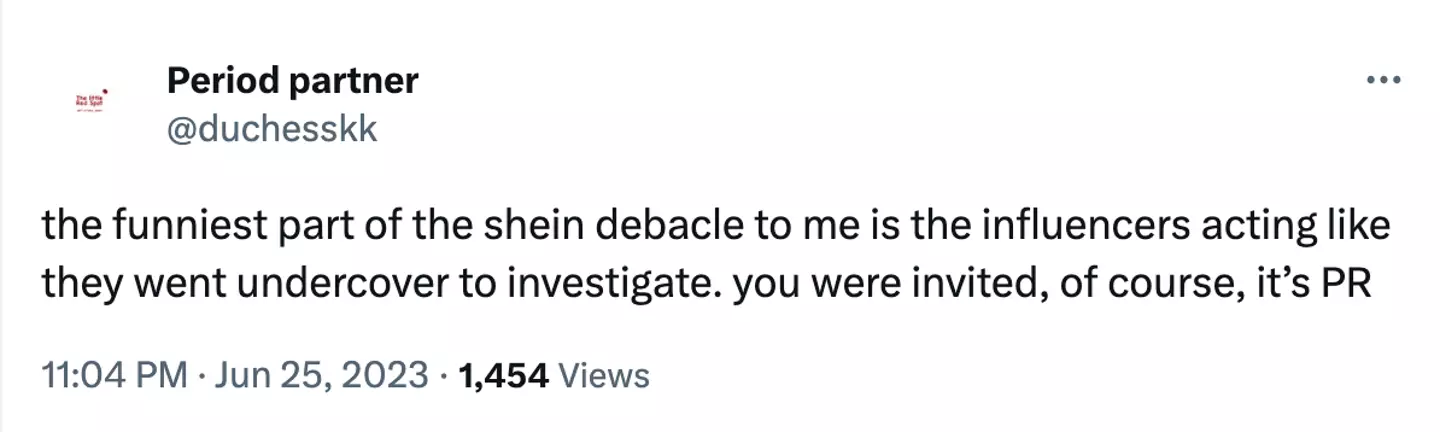
Task: Click the word "debacle" in the tweet
Action: (x=647, y=227)
